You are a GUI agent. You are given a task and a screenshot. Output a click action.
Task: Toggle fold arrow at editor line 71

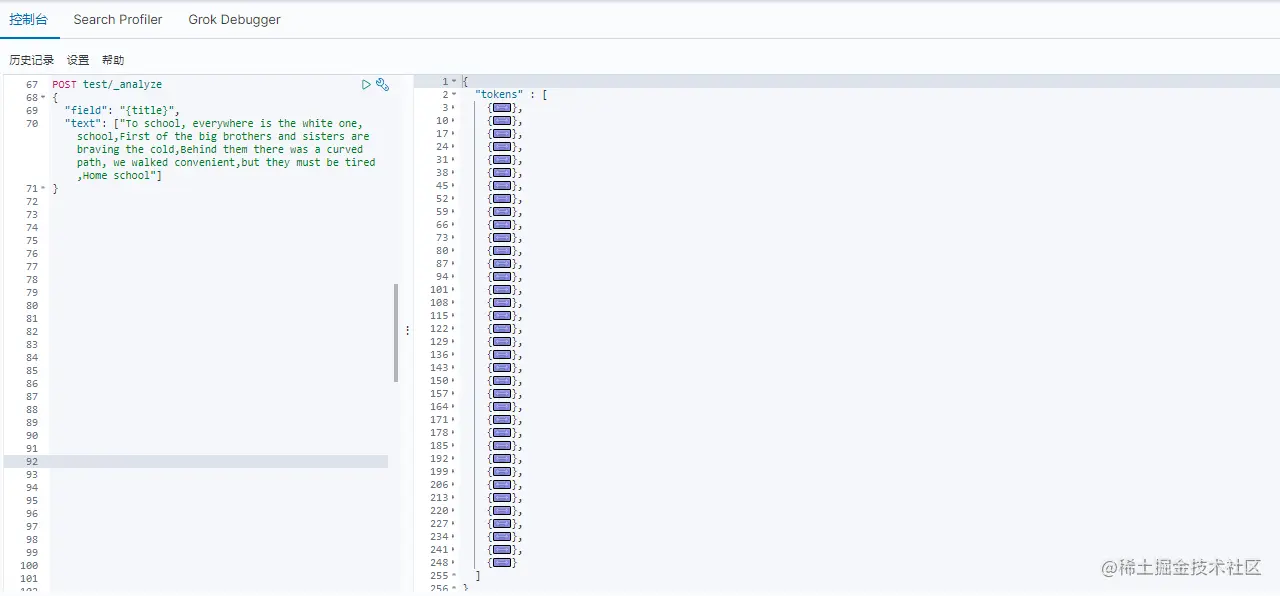click(43, 189)
